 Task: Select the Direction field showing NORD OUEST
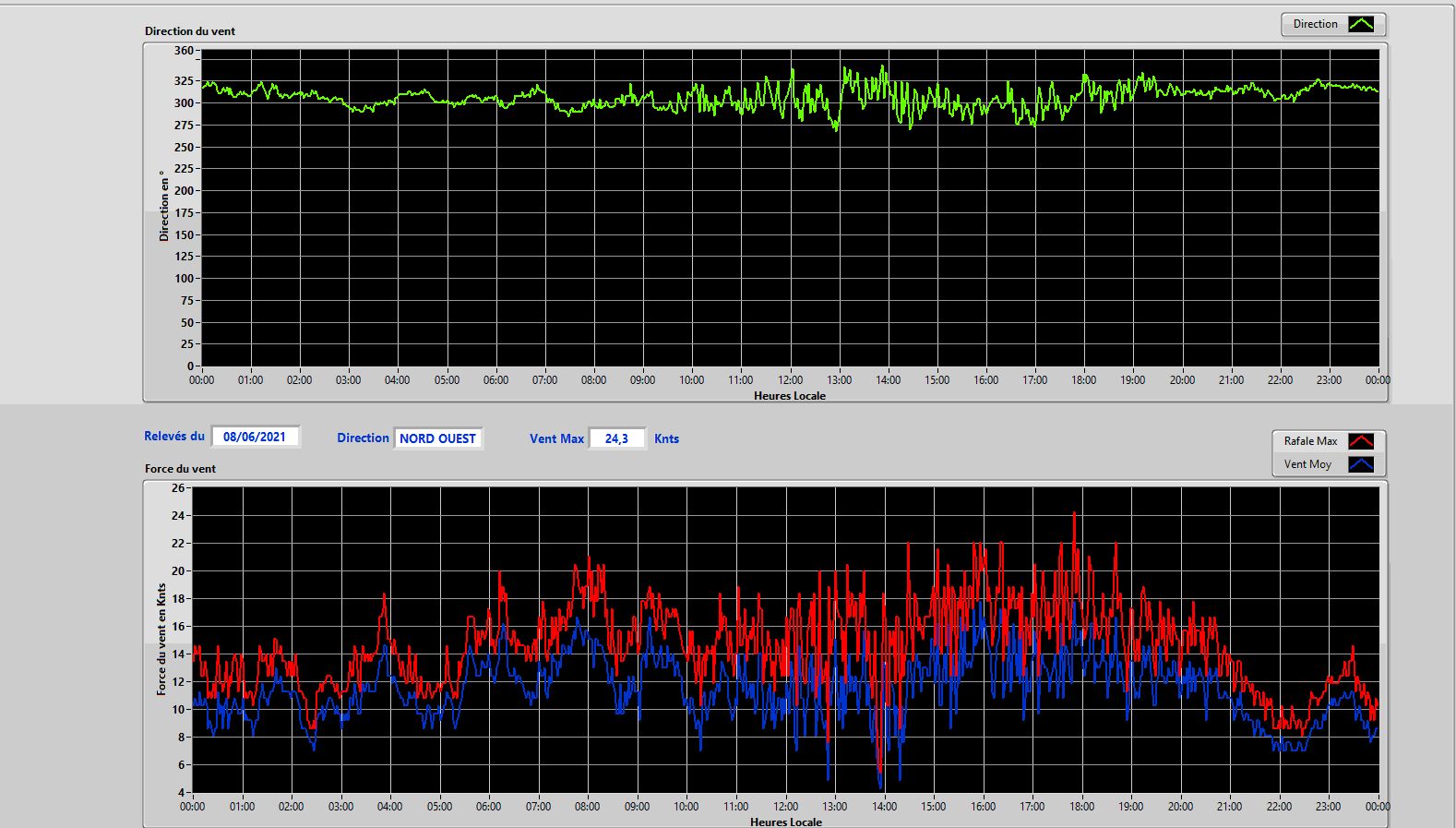coord(438,438)
